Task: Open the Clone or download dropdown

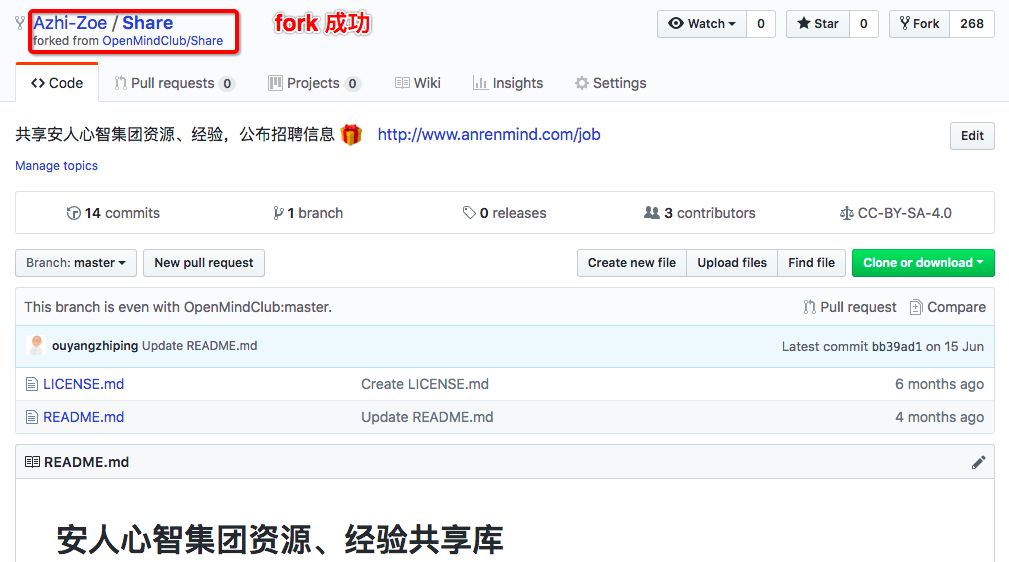Action: [x=923, y=263]
